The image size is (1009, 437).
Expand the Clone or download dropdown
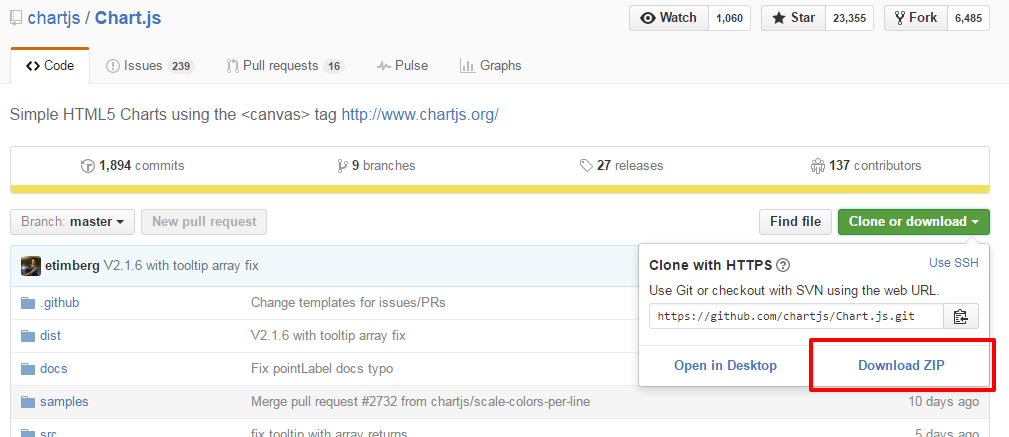pyautogui.click(x=913, y=221)
